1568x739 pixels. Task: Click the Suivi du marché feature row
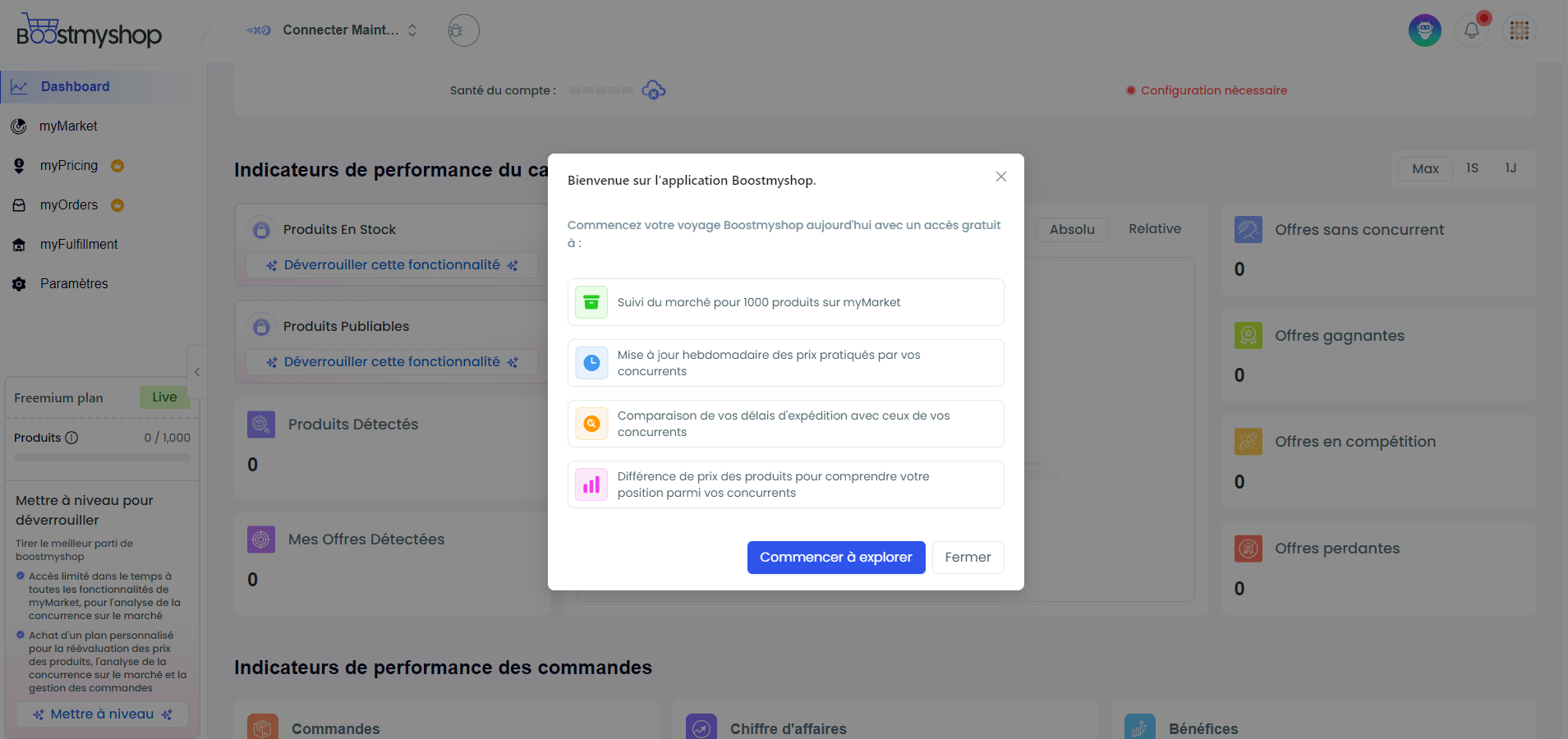tap(786, 302)
